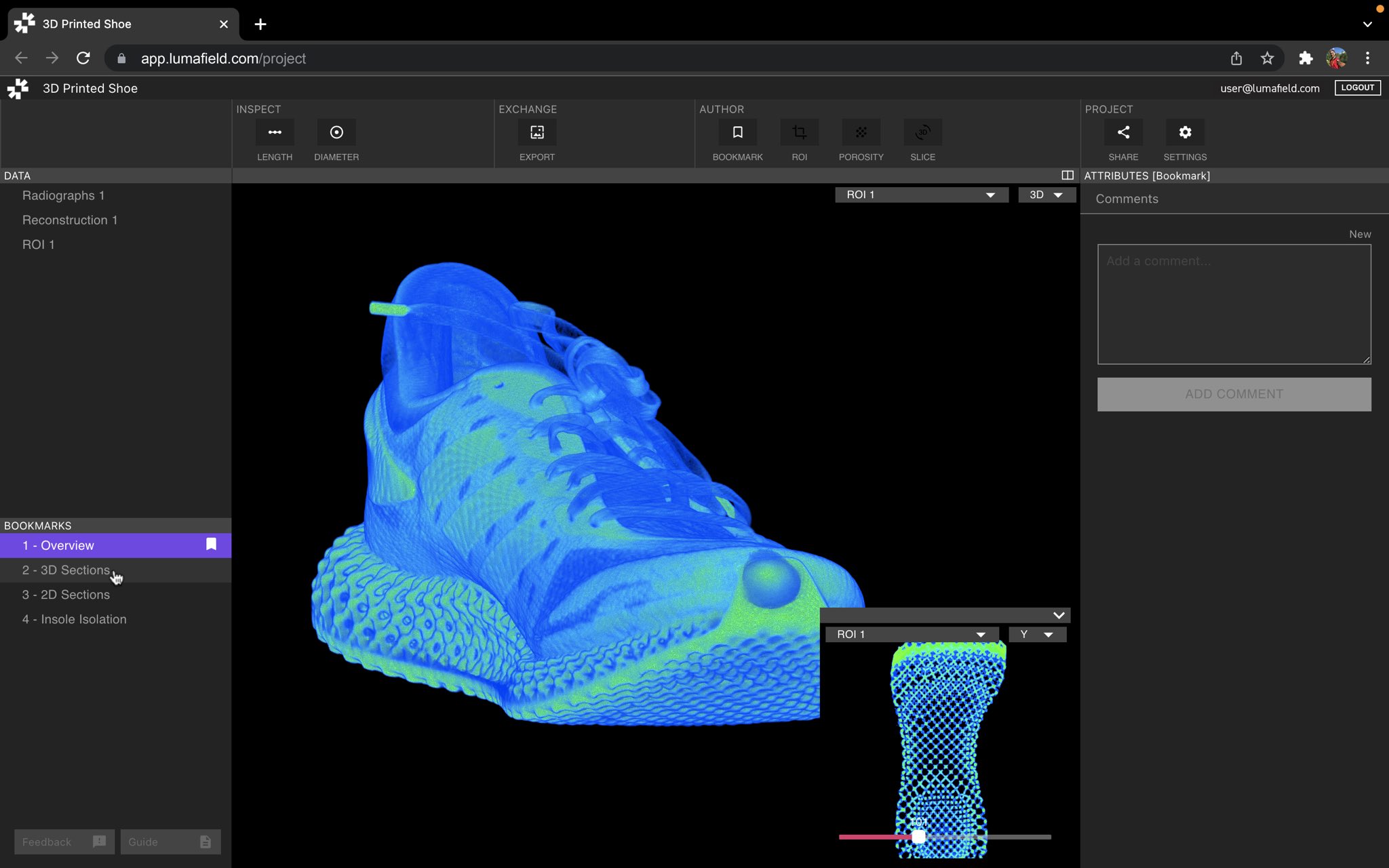Open the Export tool

(x=536, y=133)
